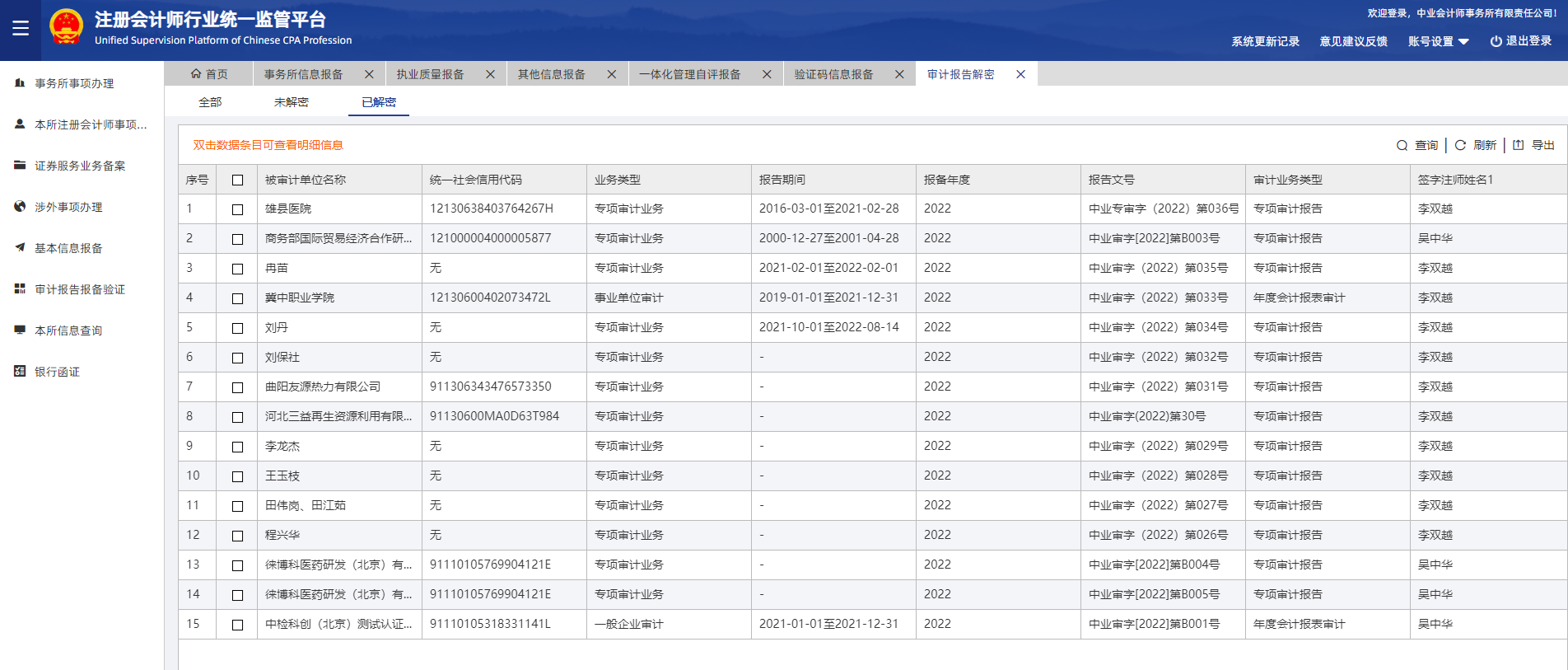Close the 验证码信息报备 tab
Image resolution: width=1568 pixels, height=670 pixels.
pos(899,74)
